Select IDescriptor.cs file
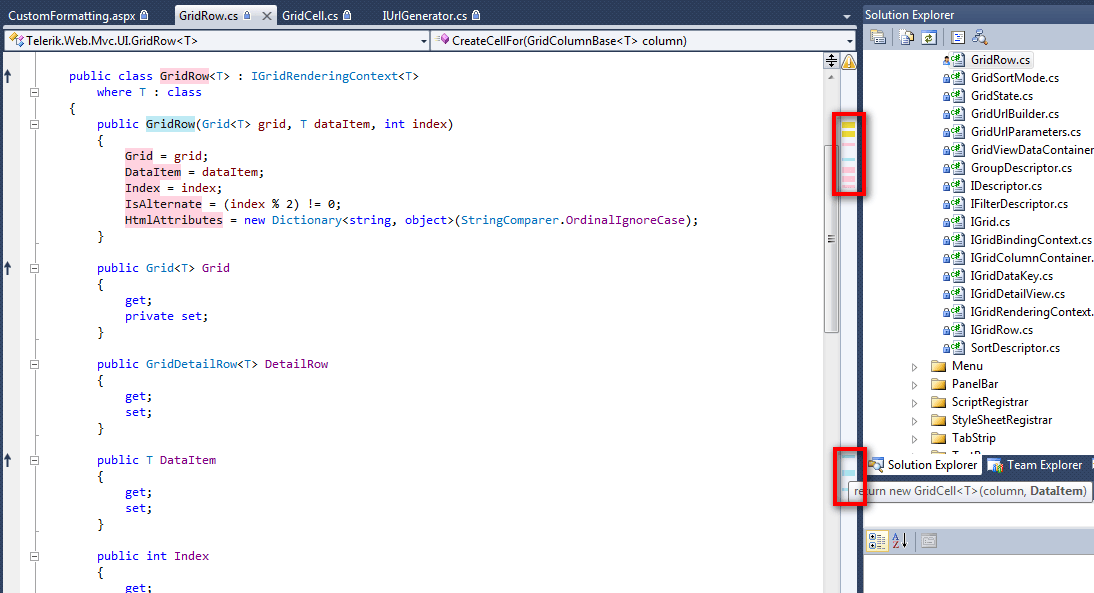This screenshot has height=593, width=1094. pyautogui.click(x=1006, y=186)
